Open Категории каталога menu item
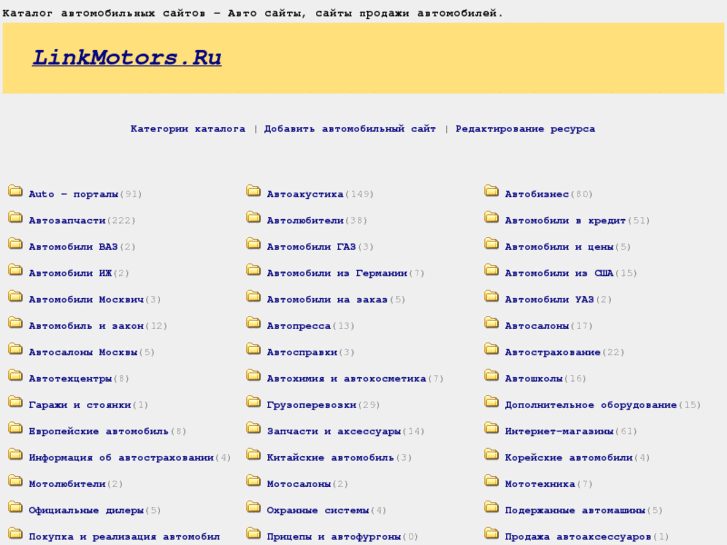The width and height of the screenshot is (727, 545). (x=187, y=129)
